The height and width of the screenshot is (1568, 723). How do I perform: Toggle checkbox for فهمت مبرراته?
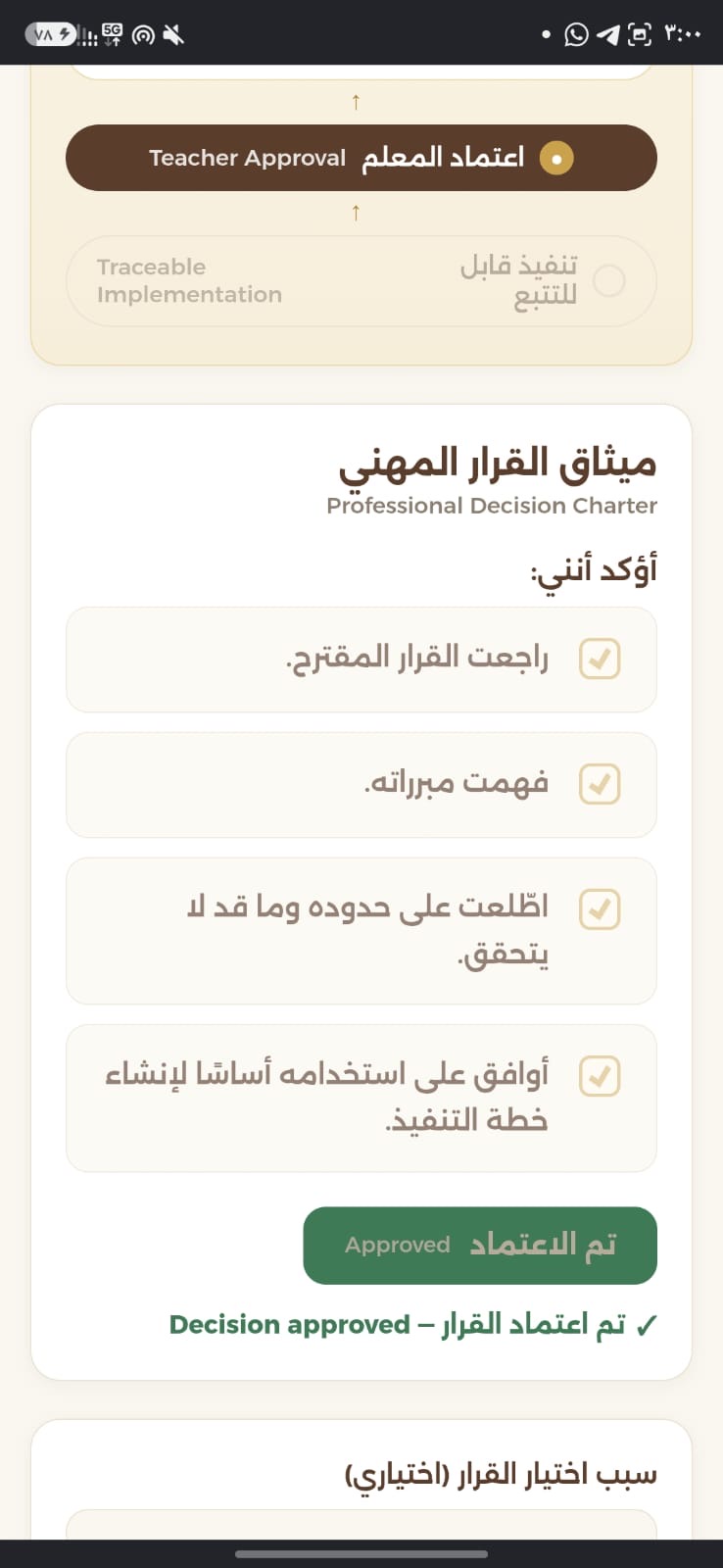(600, 784)
